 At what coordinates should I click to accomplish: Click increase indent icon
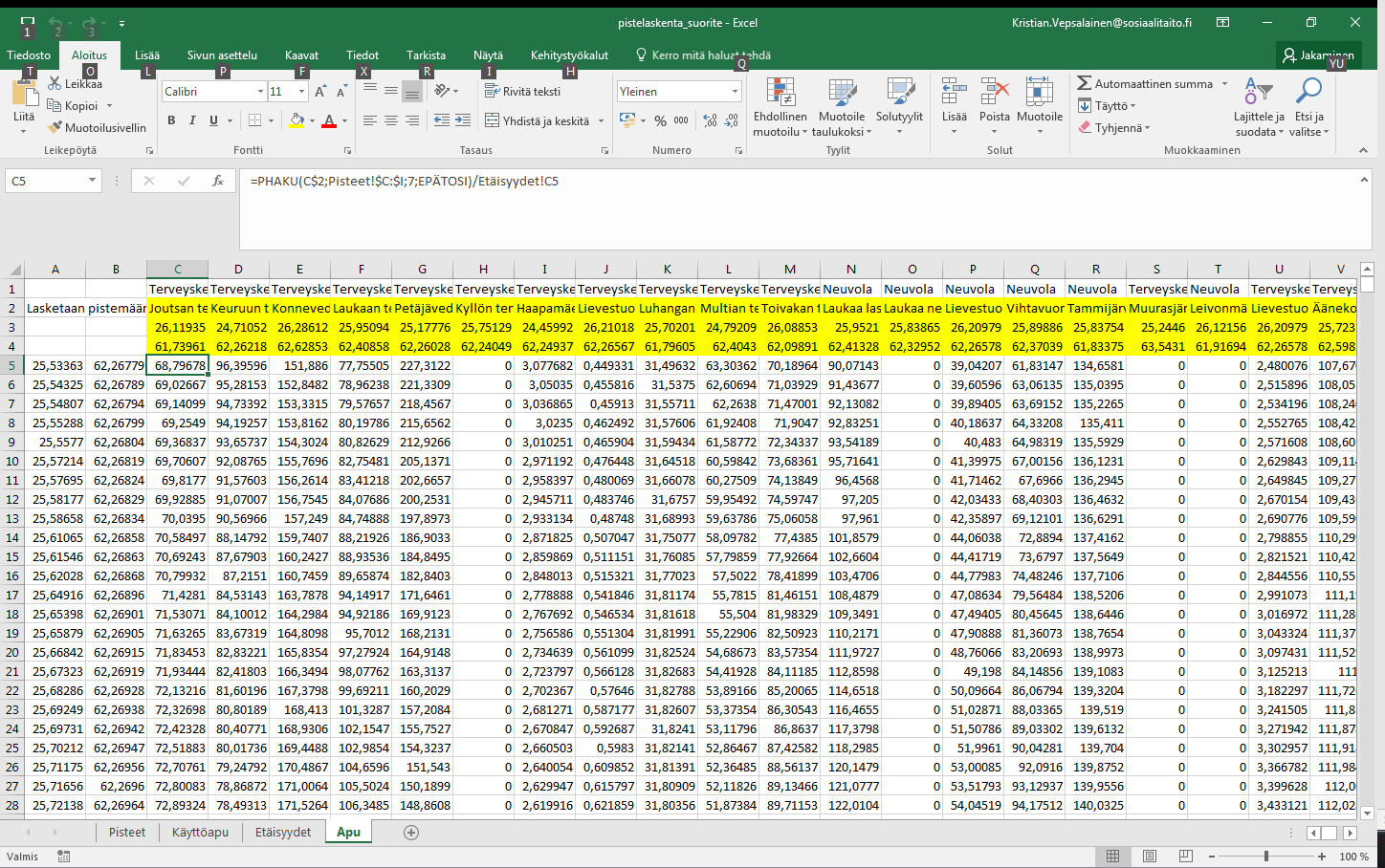[463, 120]
